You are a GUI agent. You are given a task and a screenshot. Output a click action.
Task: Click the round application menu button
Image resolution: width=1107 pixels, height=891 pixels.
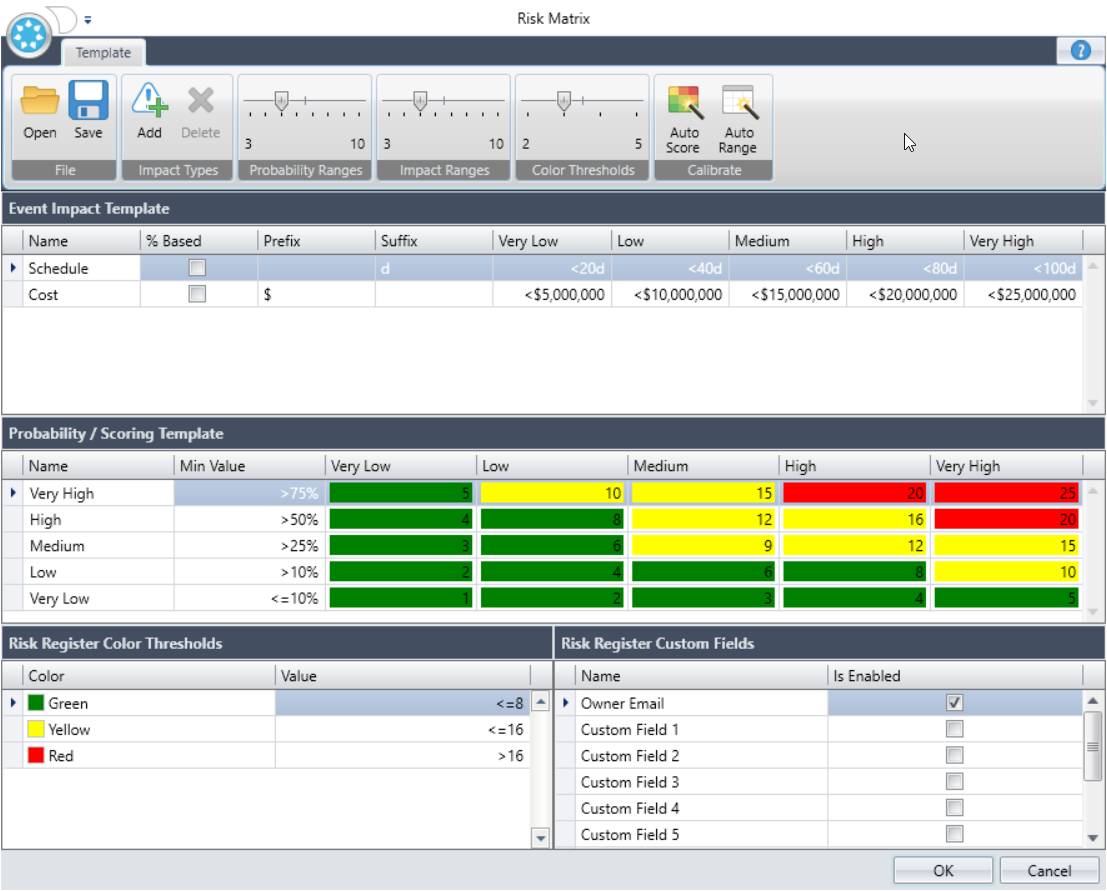coord(30,33)
